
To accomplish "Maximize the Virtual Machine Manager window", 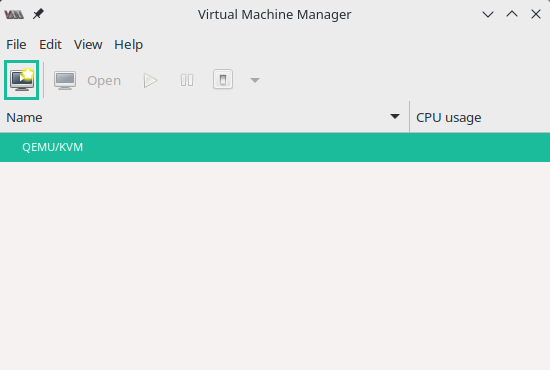I will (x=512, y=14).
